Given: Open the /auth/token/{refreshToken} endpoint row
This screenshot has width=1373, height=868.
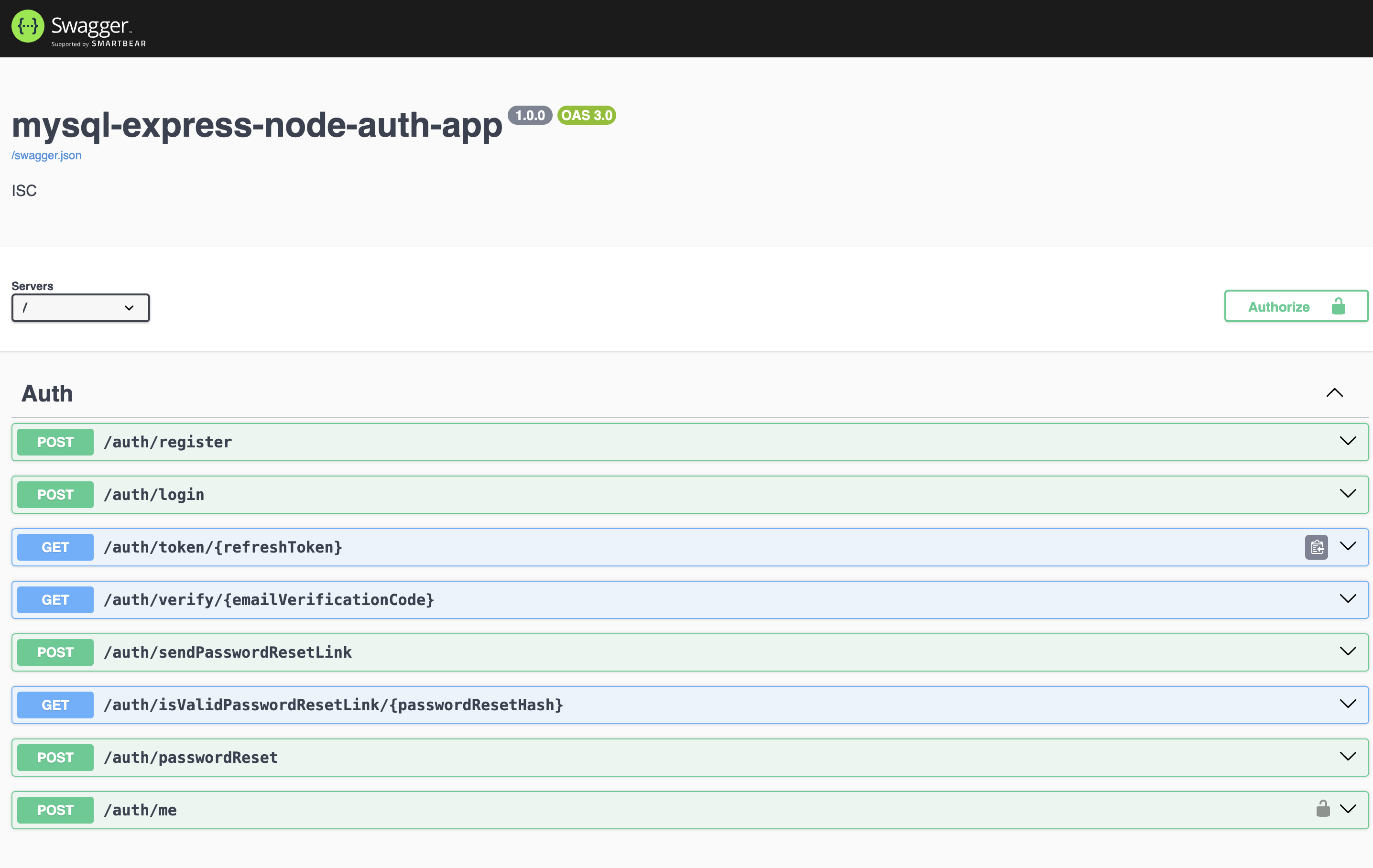Looking at the screenshot, I should click(x=223, y=547).
